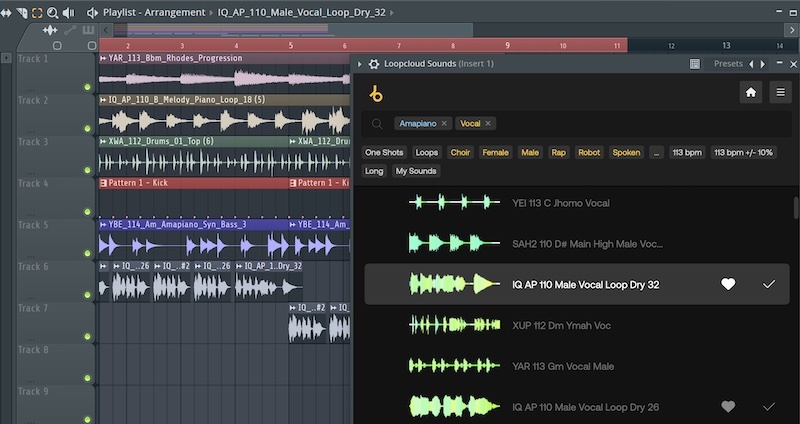The width and height of the screenshot is (800, 424).
Task: Click checkmark on IQ AP 110 Dry 32 row
Action: click(768, 284)
